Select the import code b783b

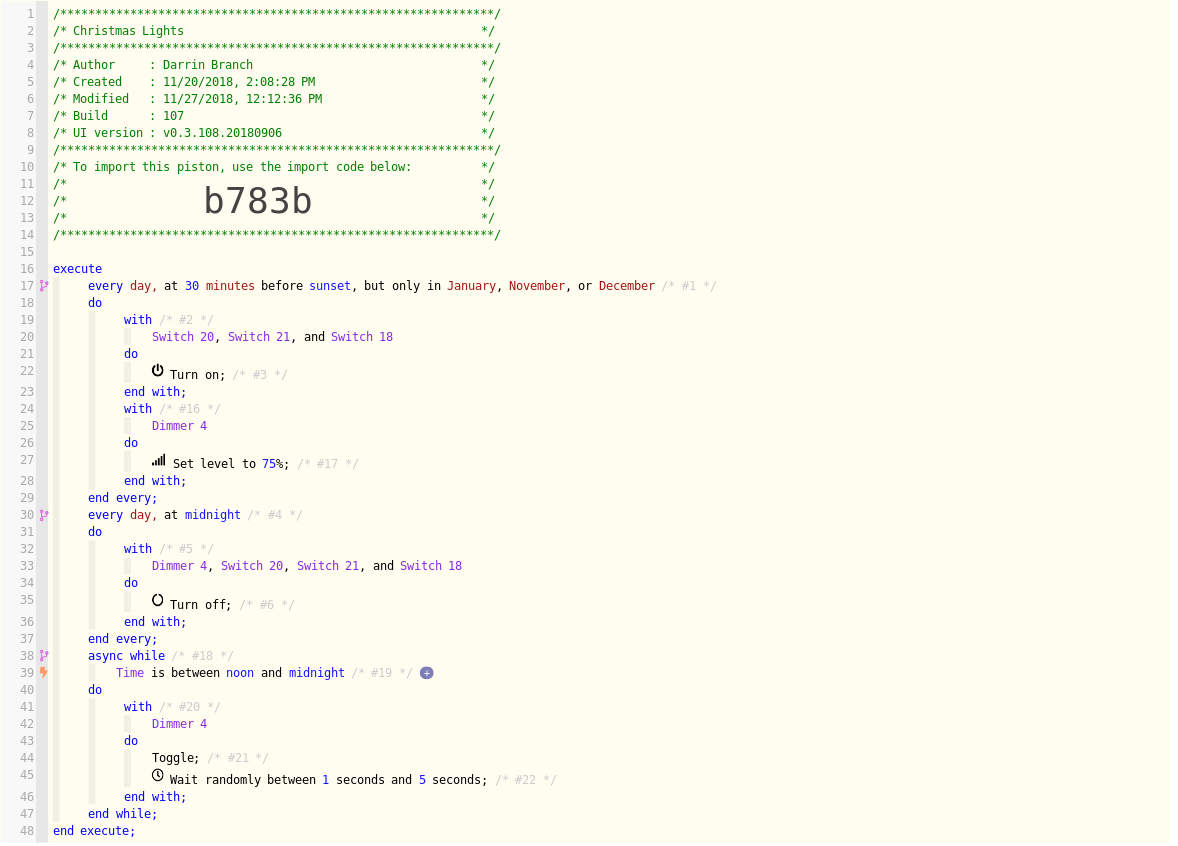[259, 202]
